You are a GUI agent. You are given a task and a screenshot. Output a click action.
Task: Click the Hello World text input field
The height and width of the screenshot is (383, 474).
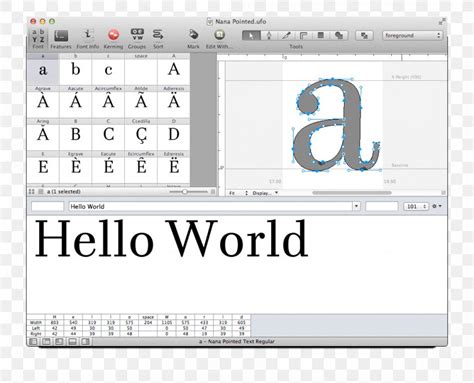click(x=211, y=206)
